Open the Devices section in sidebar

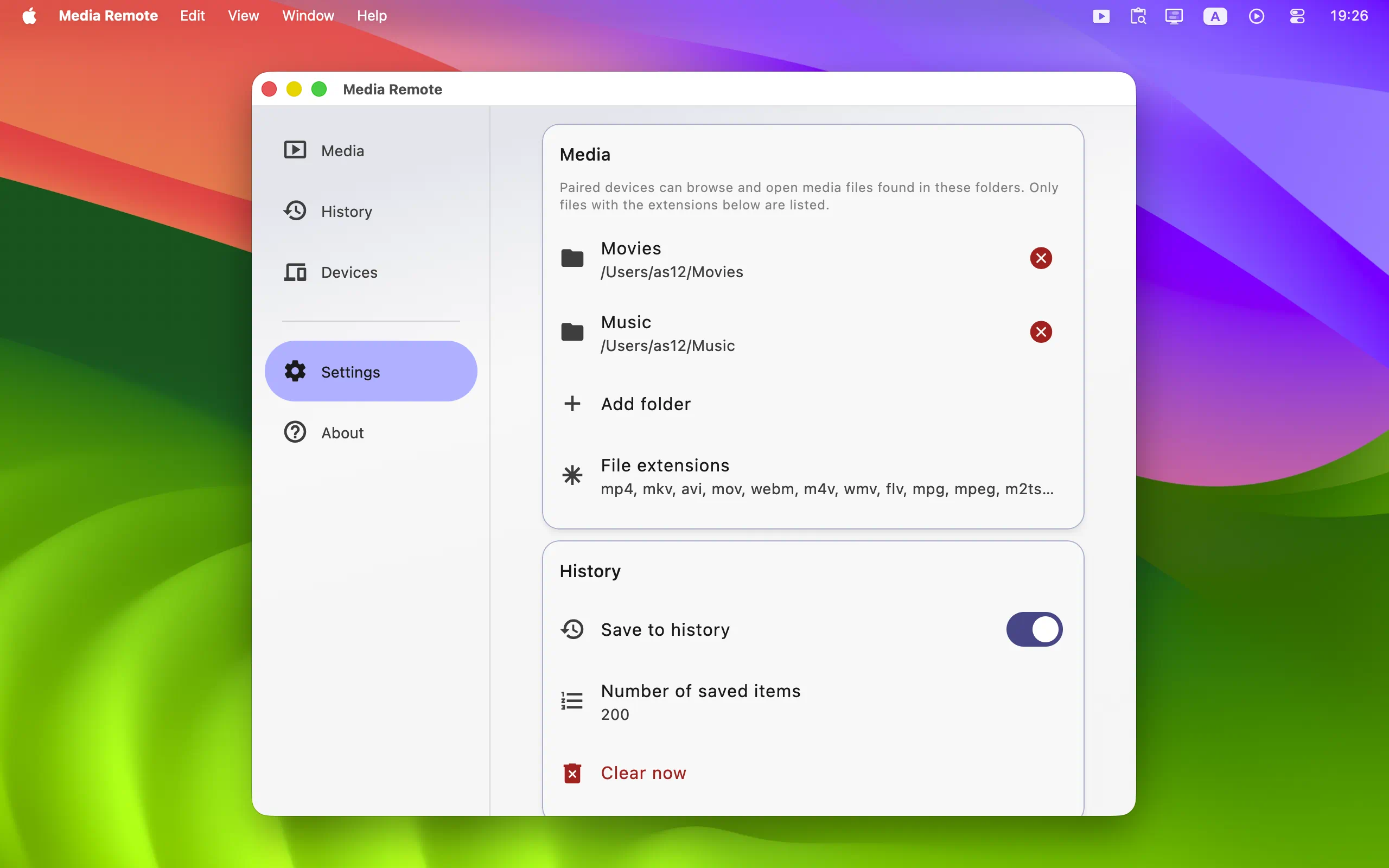pos(371,272)
